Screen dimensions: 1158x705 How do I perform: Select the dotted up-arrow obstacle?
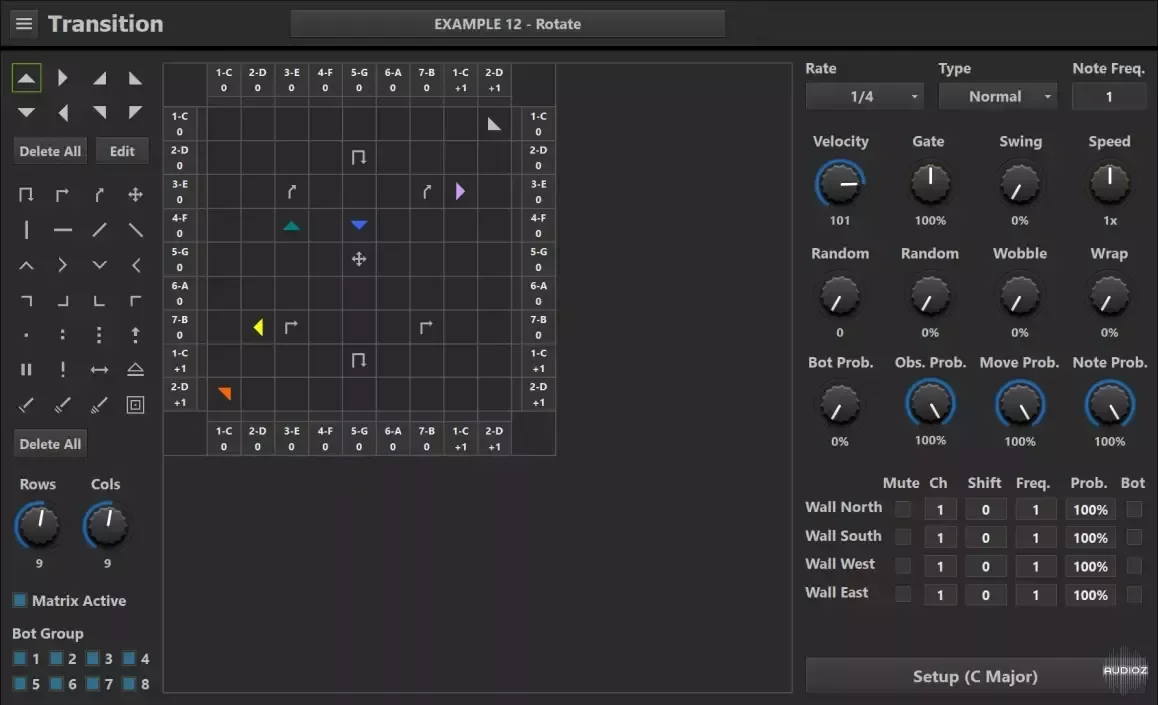click(135, 335)
